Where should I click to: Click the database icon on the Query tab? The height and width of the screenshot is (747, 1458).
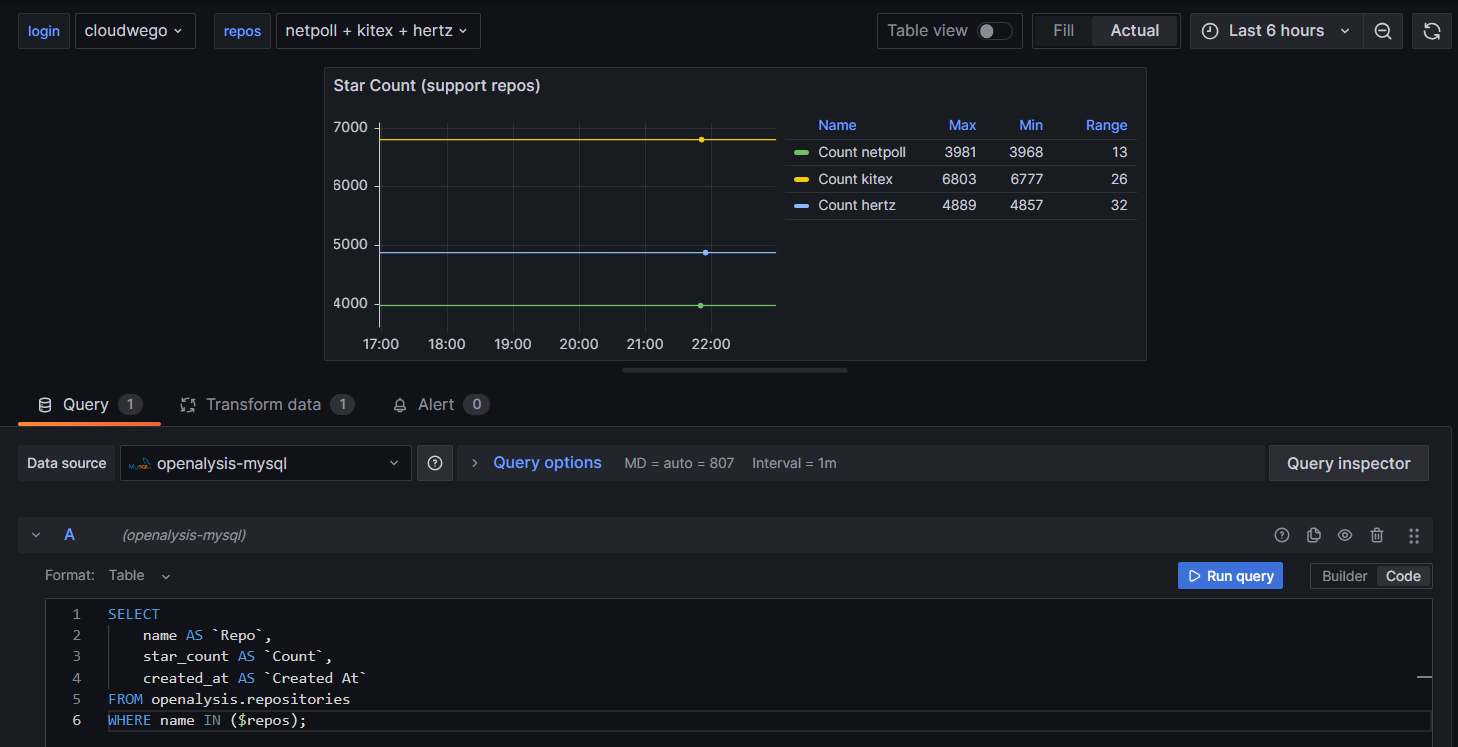(x=44, y=405)
